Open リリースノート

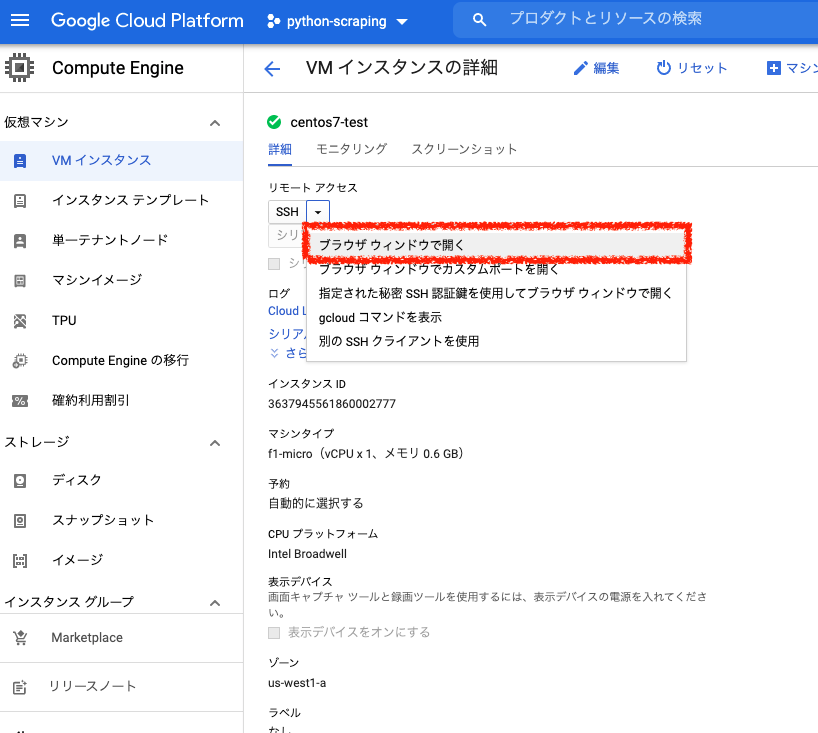click(92, 686)
